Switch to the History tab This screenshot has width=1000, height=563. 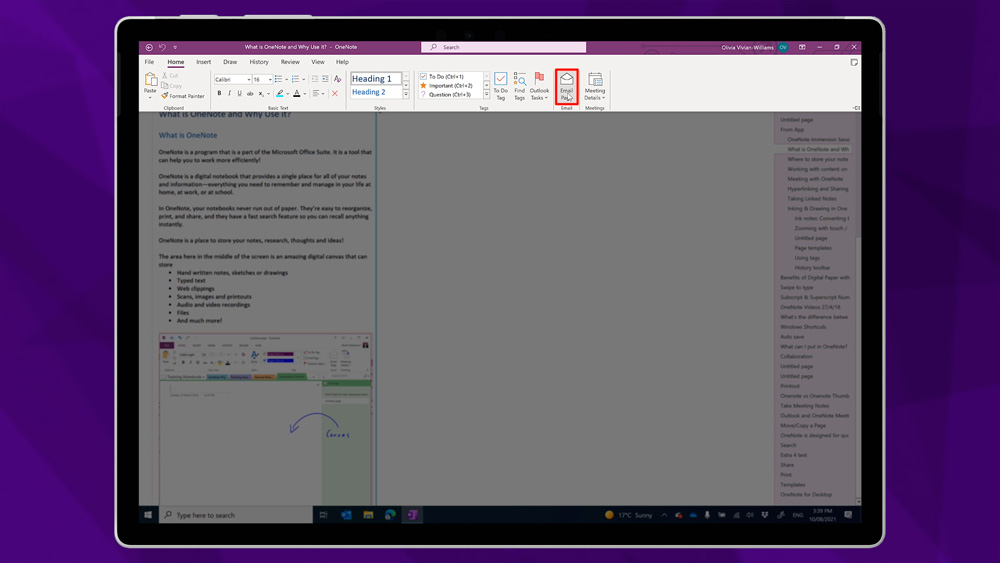pos(259,62)
